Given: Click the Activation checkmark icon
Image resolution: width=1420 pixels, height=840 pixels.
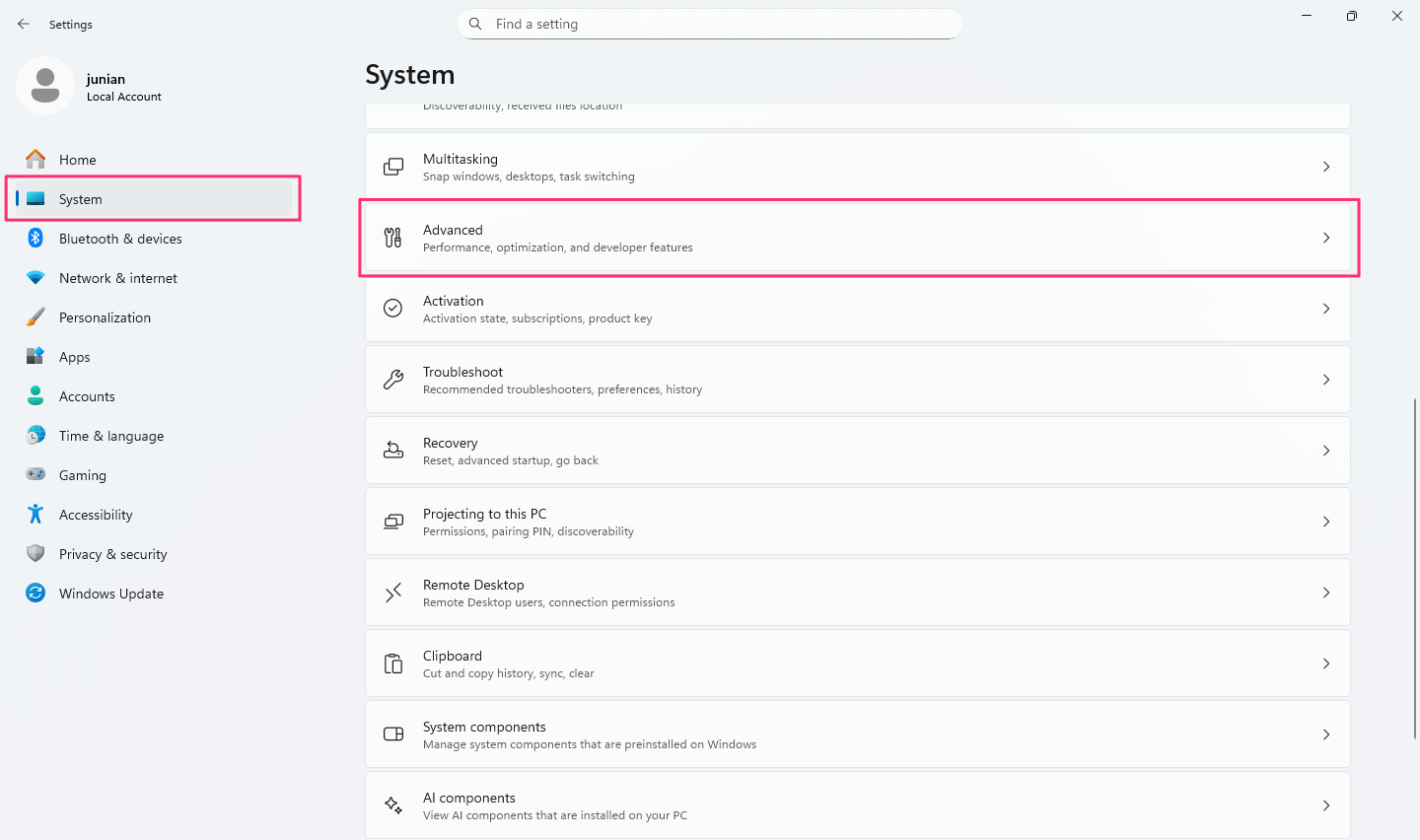Looking at the screenshot, I should [393, 309].
